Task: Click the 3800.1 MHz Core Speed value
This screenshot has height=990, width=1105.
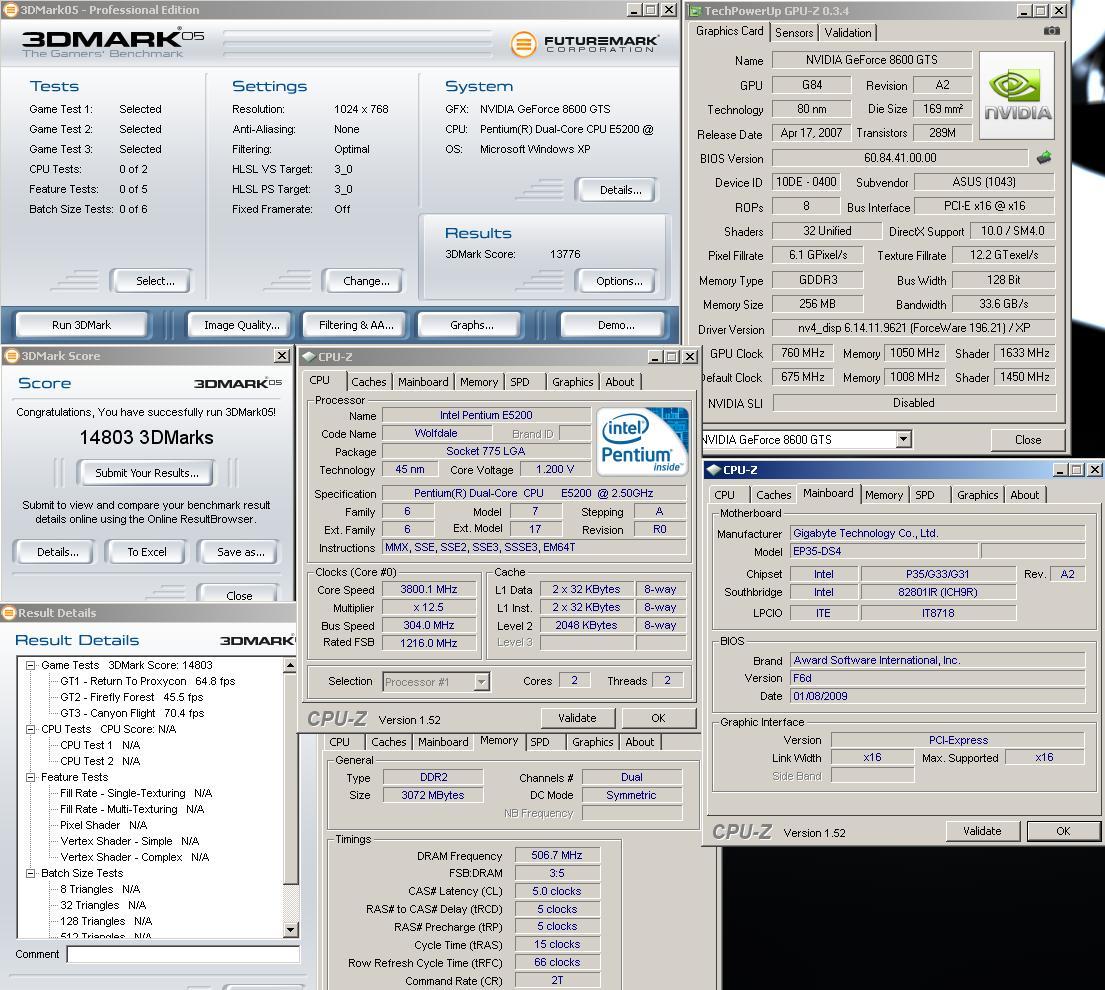Action: 428,589
